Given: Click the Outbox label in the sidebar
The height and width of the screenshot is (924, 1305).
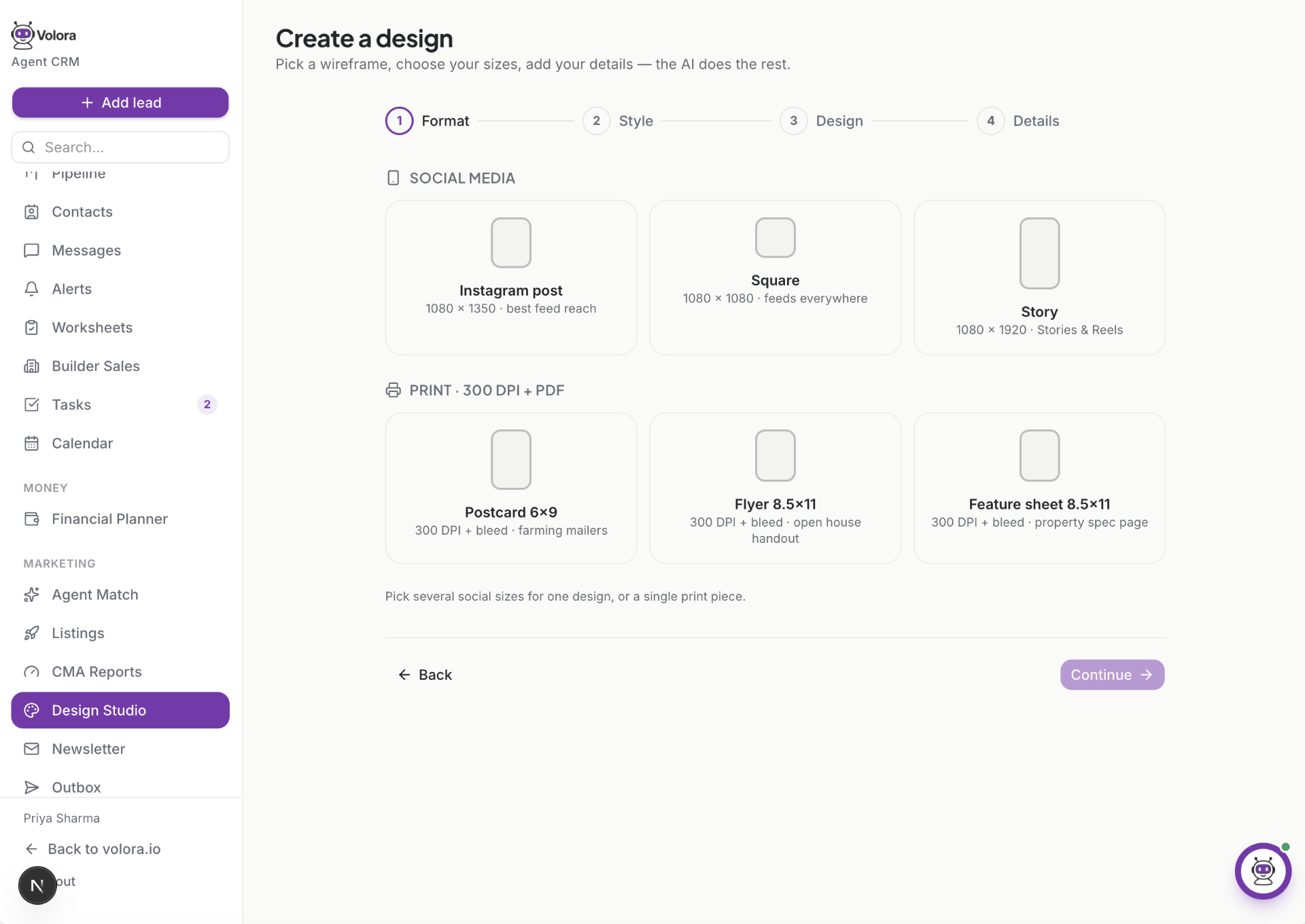Looking at the screenshot, I should pos(76,787).
